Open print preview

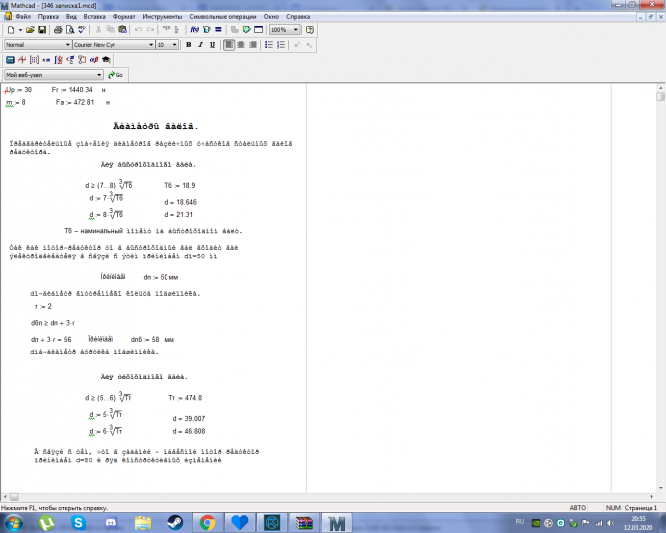click(70, 30)
